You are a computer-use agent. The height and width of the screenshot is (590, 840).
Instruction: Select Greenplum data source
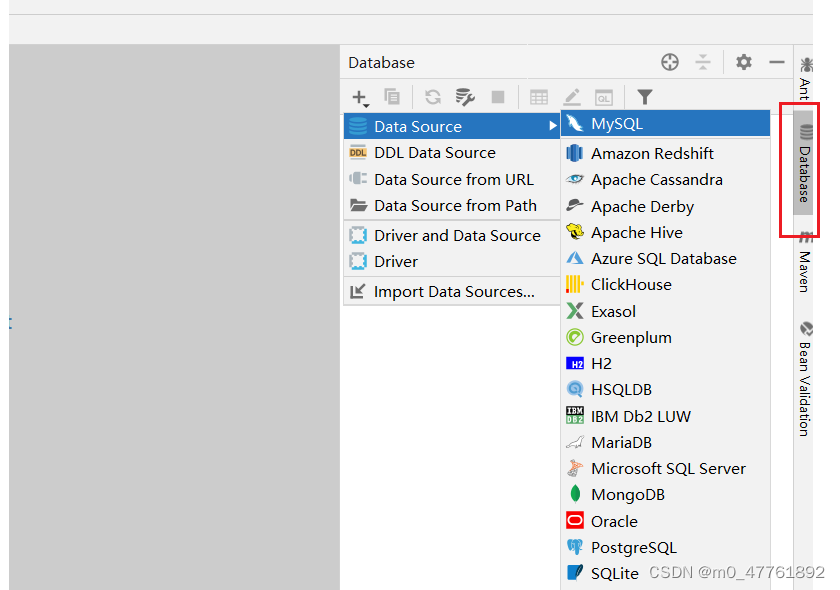click(665, 338)
